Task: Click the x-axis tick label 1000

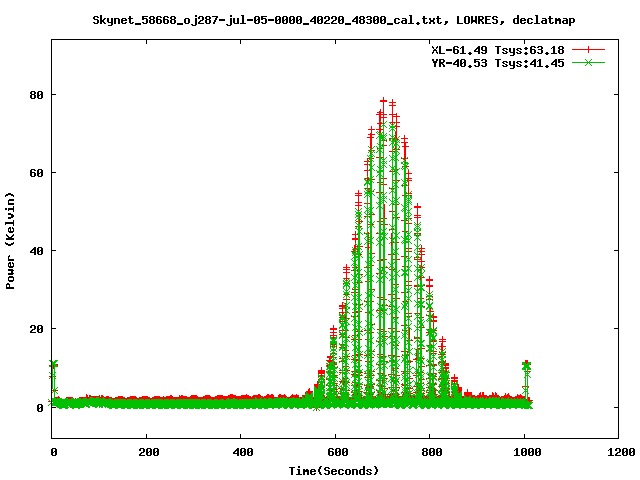Action: (x=527, y=452)
